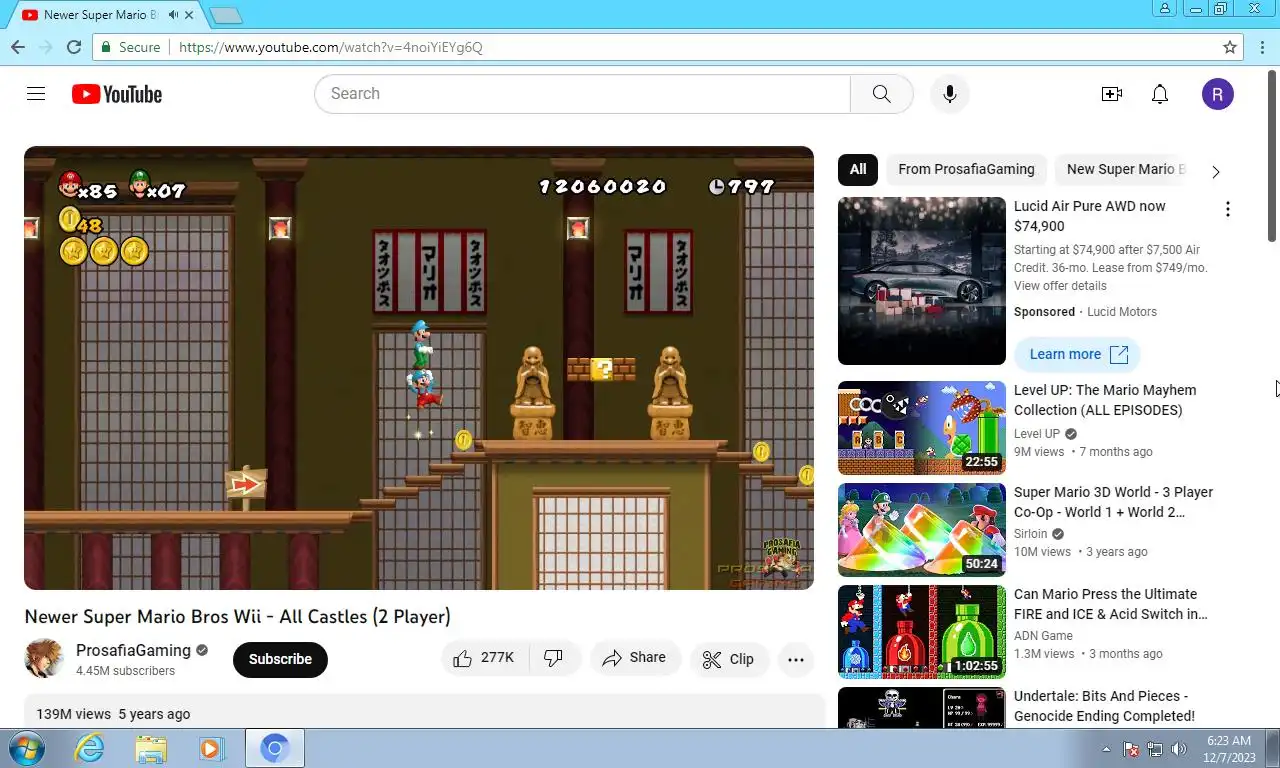Open Super Mario 3D World thumbnail
The width and height of the screenshot is (1280, 768).
[x=922, y=529]
